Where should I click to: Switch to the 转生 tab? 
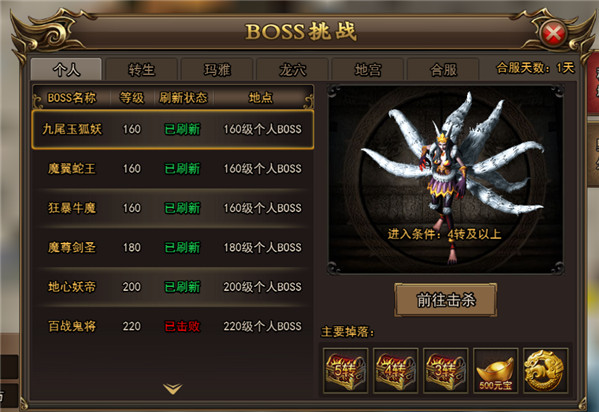tap(141, 70)
